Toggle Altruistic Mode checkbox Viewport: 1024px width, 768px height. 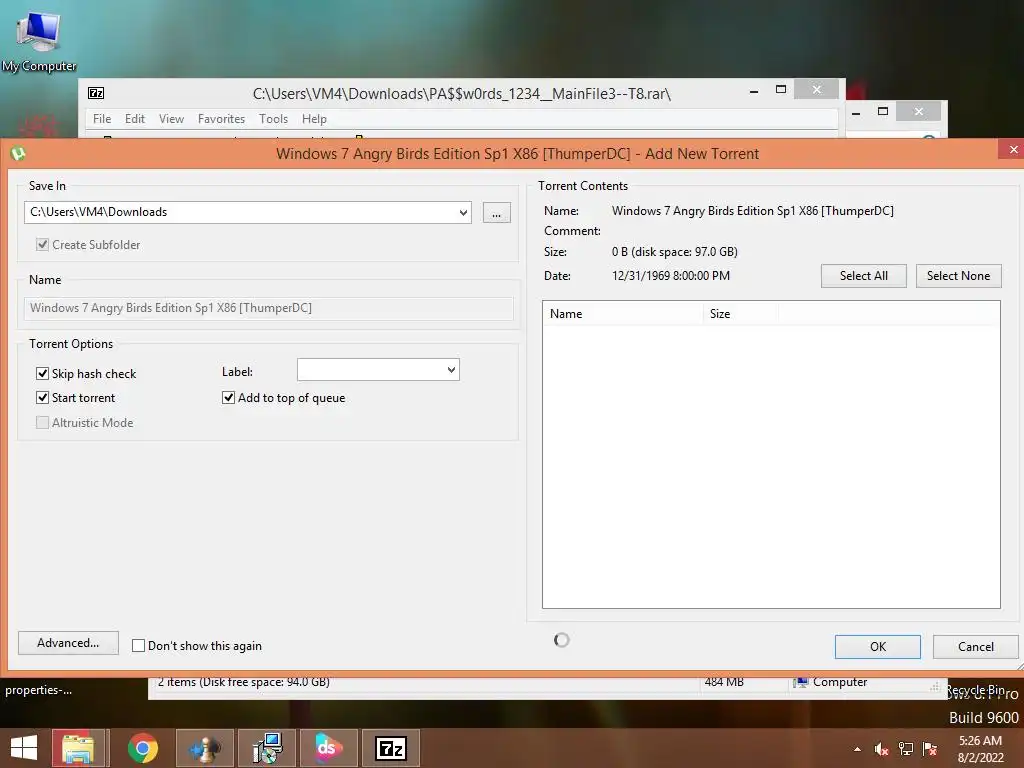[x=42, y=423]
